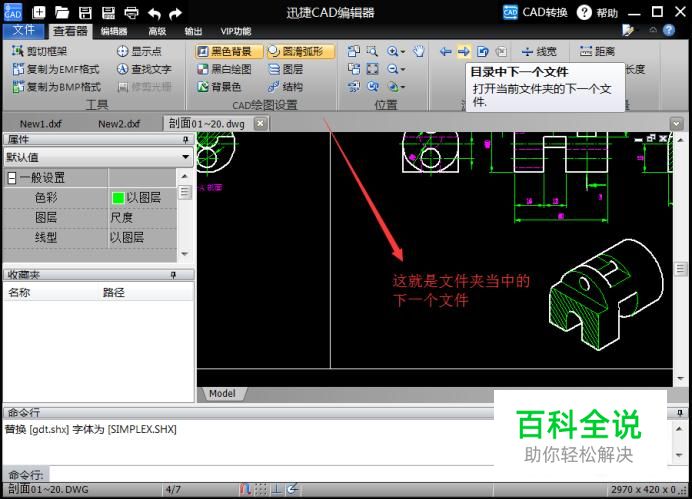Screen dimensions: 692x499
Task: Redo the last action
Action: pos(176,13)
